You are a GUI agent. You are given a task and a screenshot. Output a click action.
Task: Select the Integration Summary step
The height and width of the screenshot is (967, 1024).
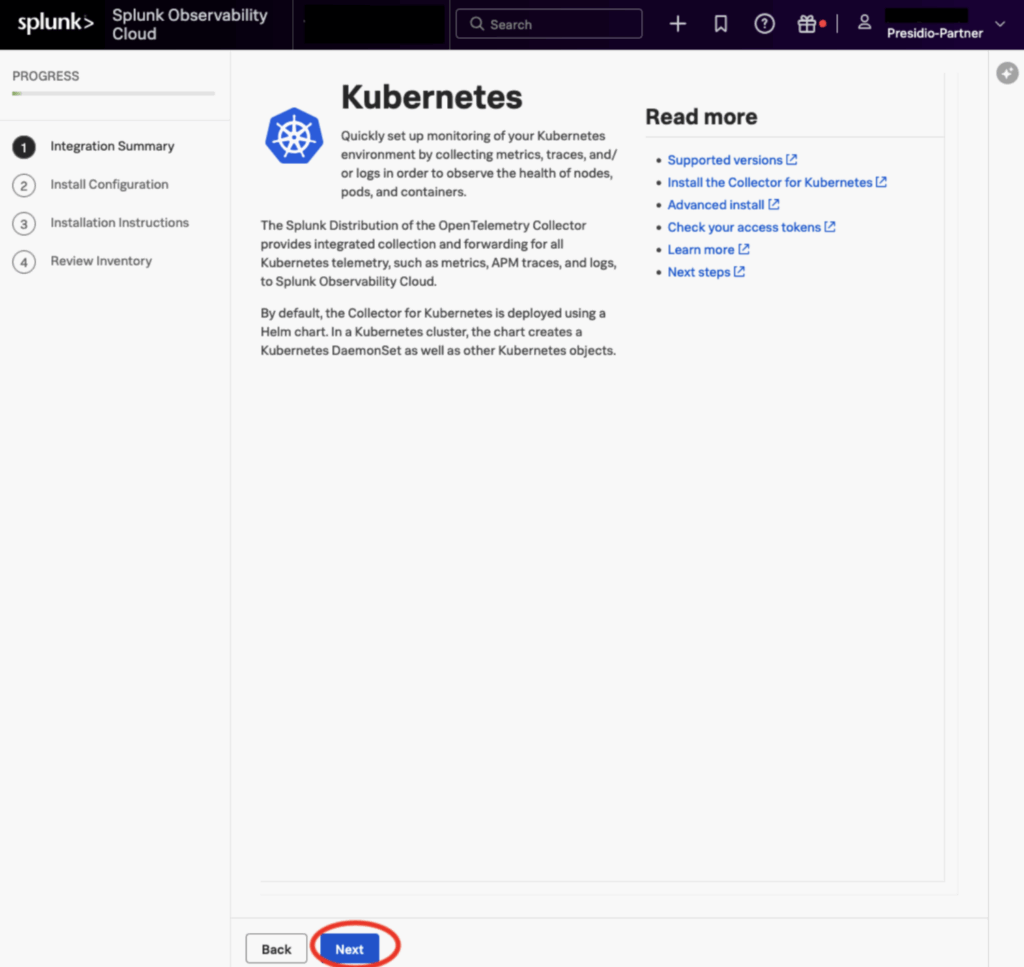112,146
